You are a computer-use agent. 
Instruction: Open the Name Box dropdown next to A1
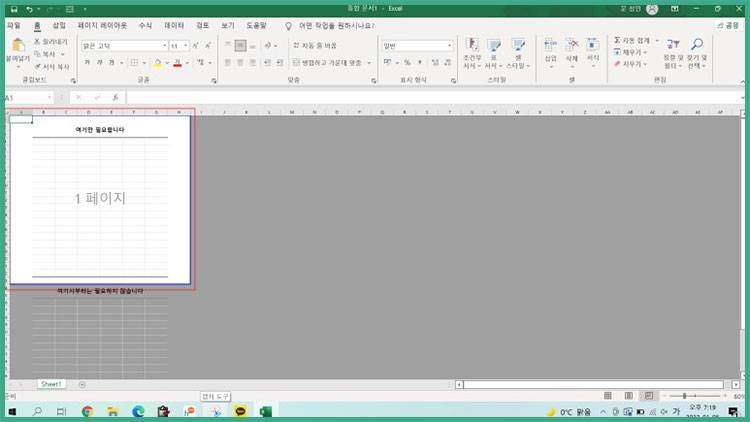pyautogui.click(x=49, y=98)
